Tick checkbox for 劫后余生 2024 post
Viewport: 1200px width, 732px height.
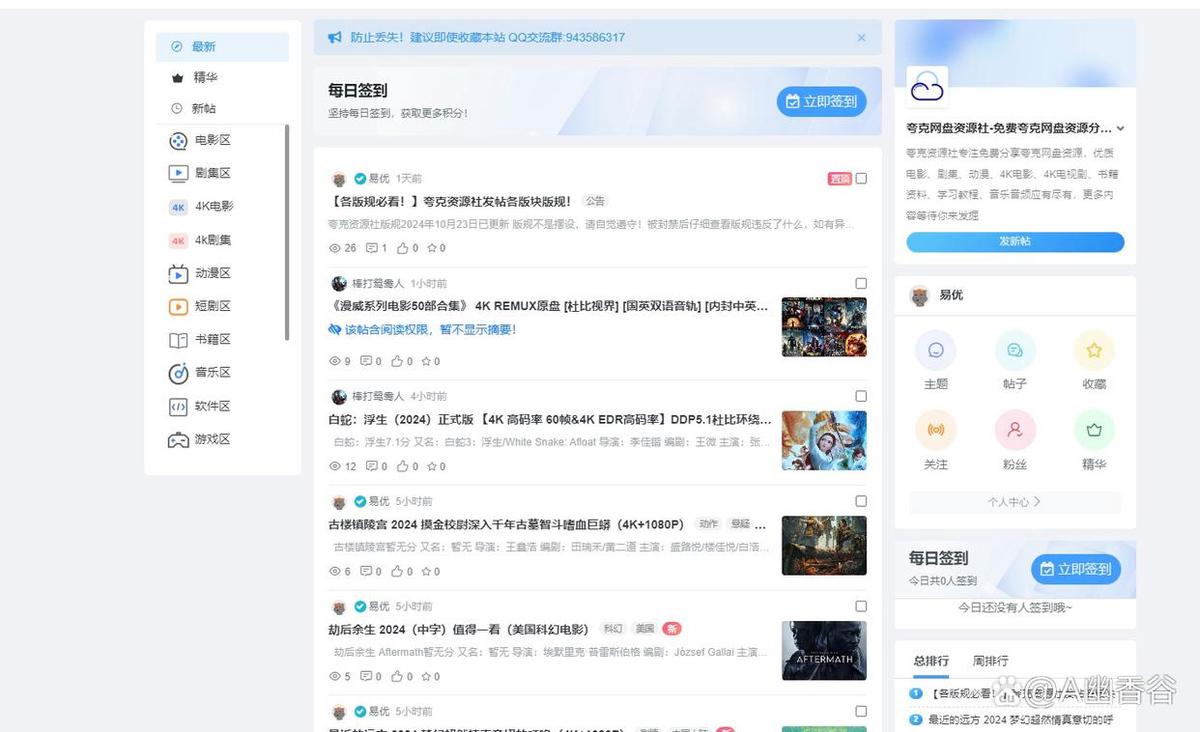click(x=861, y=606)
